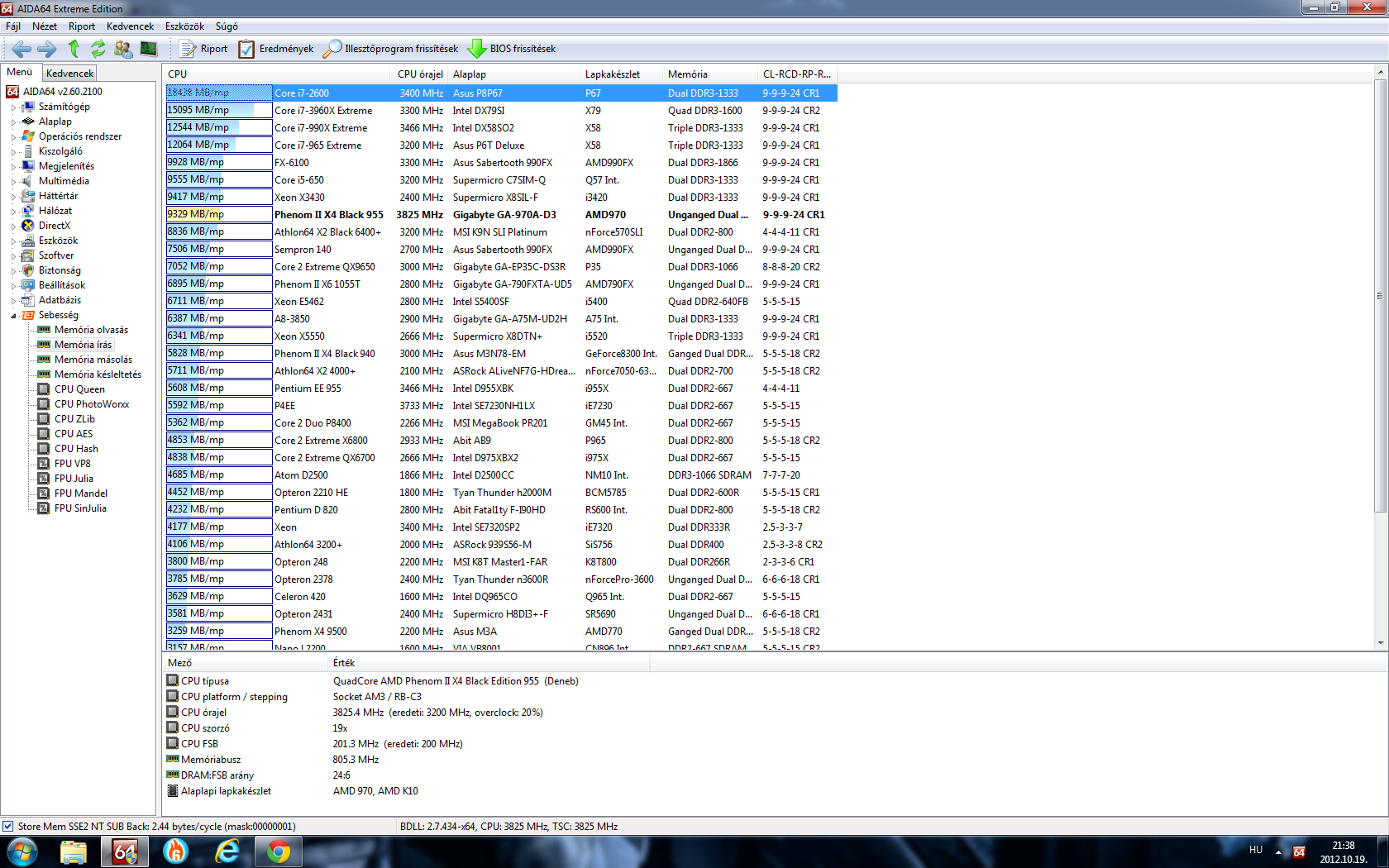
Task: Sort by the CL-RCD-RP-R... column header
Action: pyautogui.click(x=797, y=74)
